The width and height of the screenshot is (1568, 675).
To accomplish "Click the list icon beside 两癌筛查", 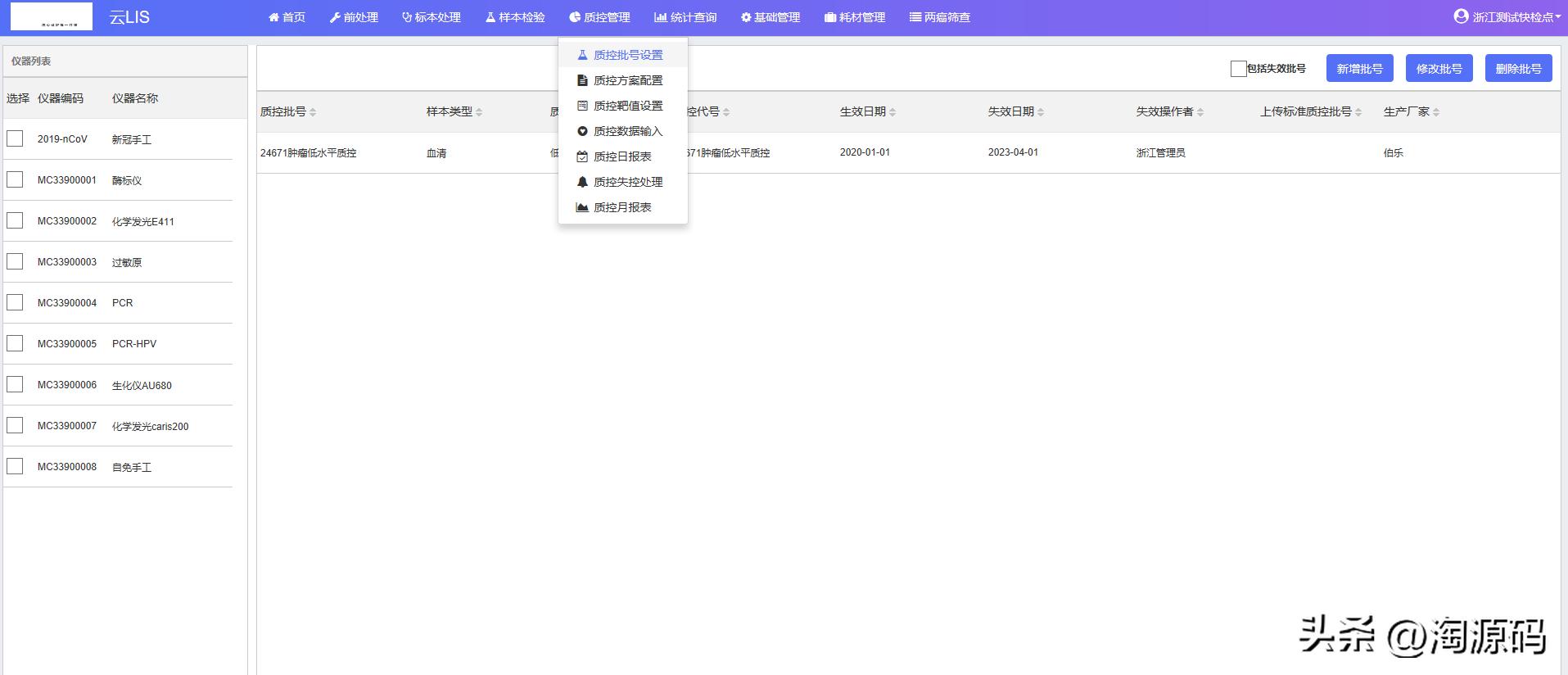I will click(x=915, y=17).
